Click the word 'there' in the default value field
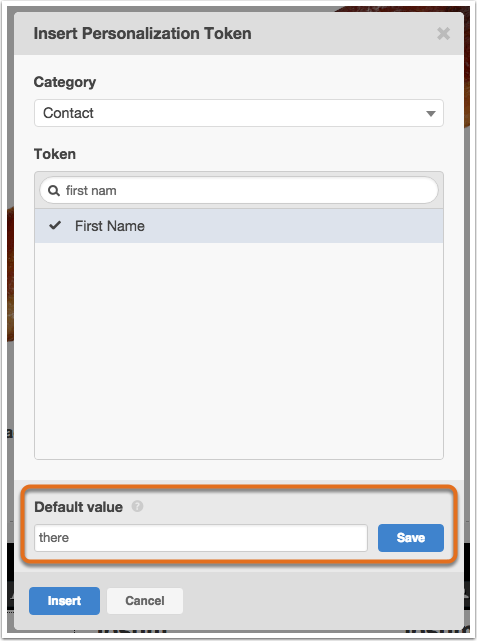This screenshot has height=641, width=477. click(54, 538)
